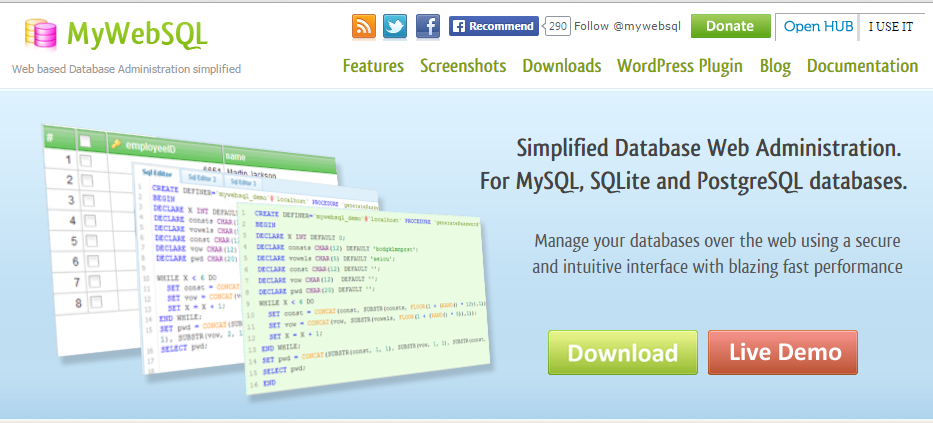Tick the row 1 checkbox in table illustration
Viewport: 933px width, 423px height.
pyautogui.click(x=86, y=160)
